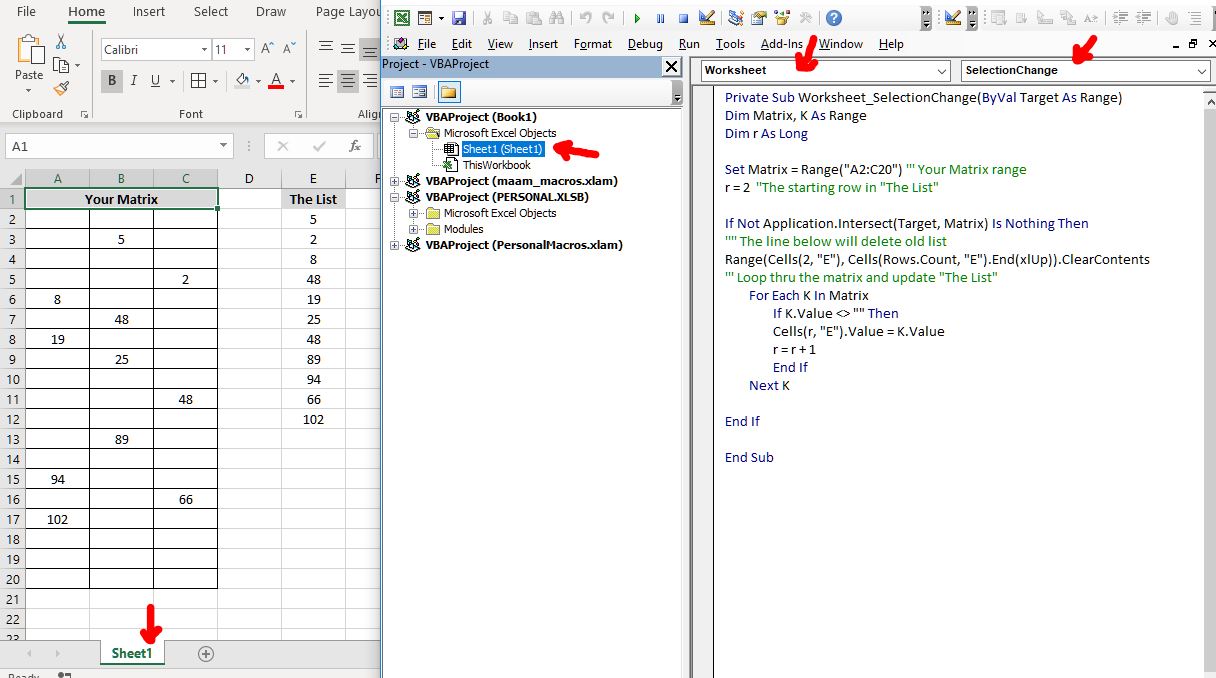Open the font size 11 dropdown
Viewport: 1216px width, 678px height.
click(248, 49)
